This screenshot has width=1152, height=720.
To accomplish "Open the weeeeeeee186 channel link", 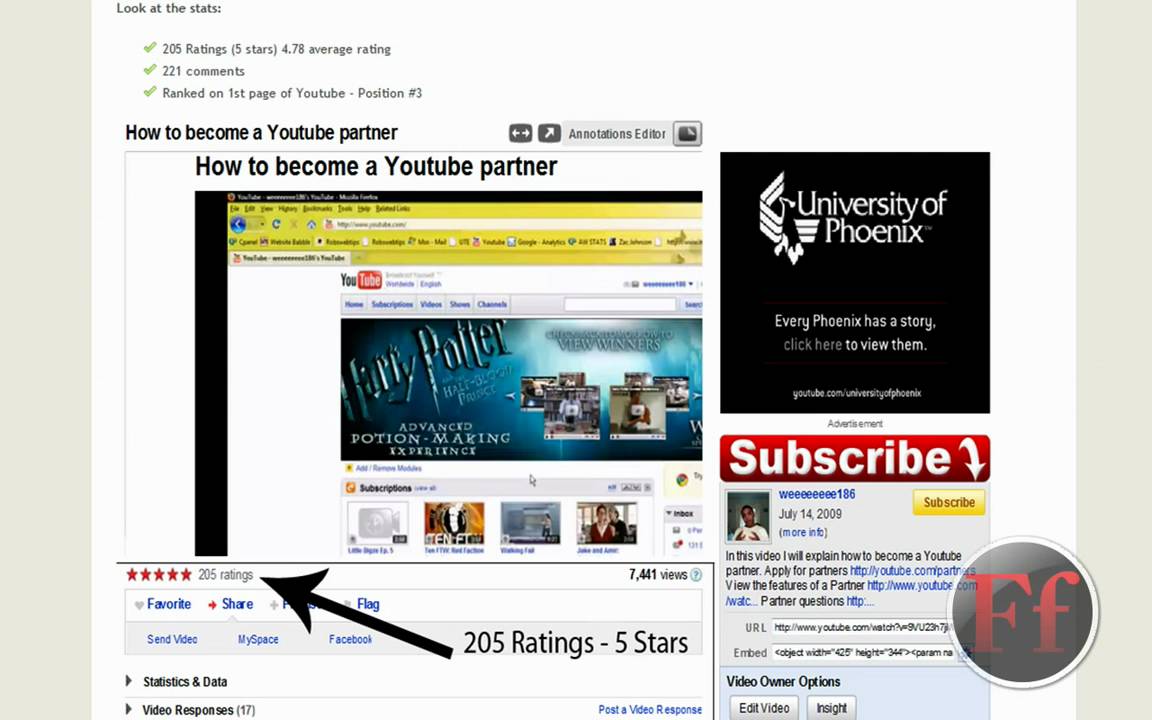I will 817,494.
